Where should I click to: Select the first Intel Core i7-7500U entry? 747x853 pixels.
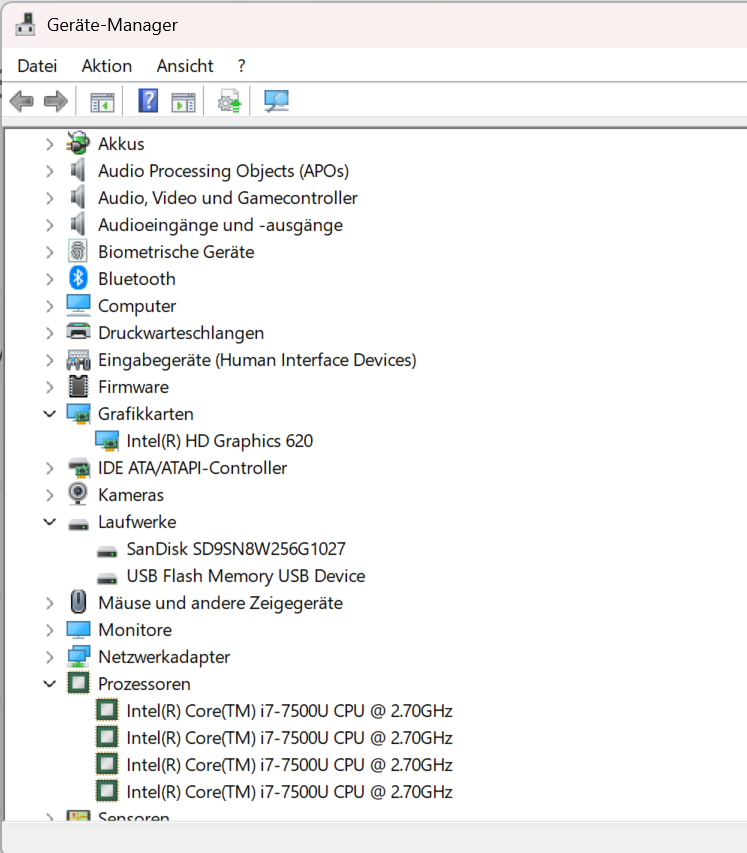coord(289,710)
